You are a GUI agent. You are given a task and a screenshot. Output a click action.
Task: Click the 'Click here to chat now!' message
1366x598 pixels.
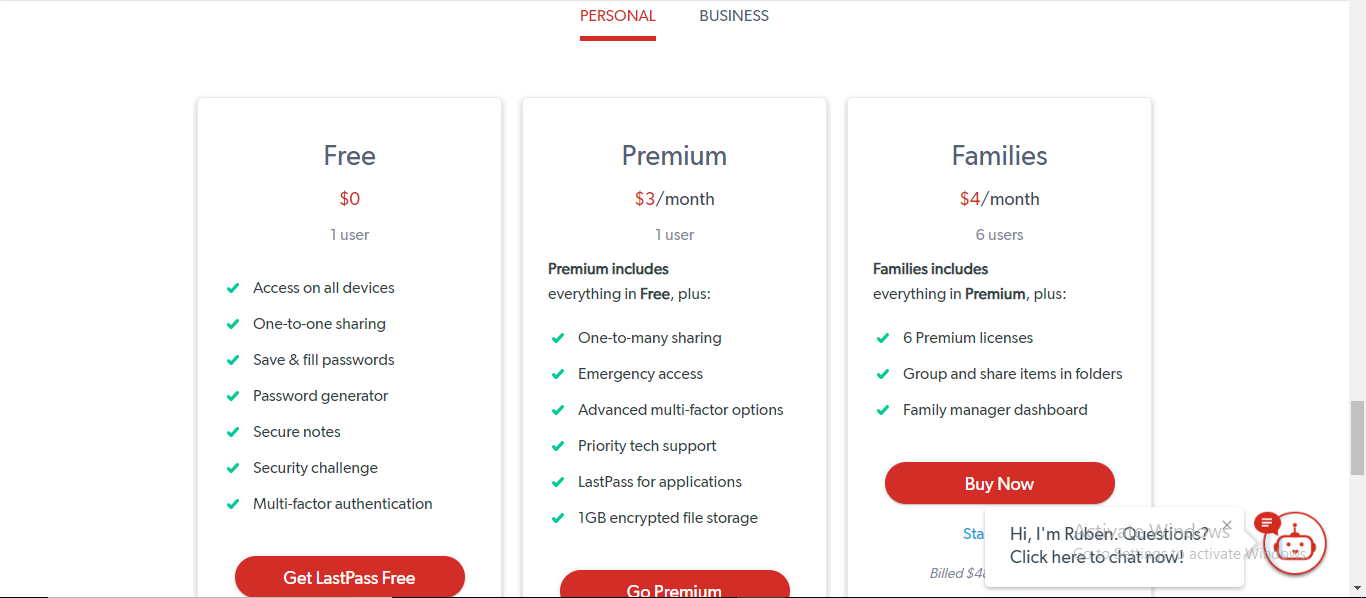click(1096, 557)
